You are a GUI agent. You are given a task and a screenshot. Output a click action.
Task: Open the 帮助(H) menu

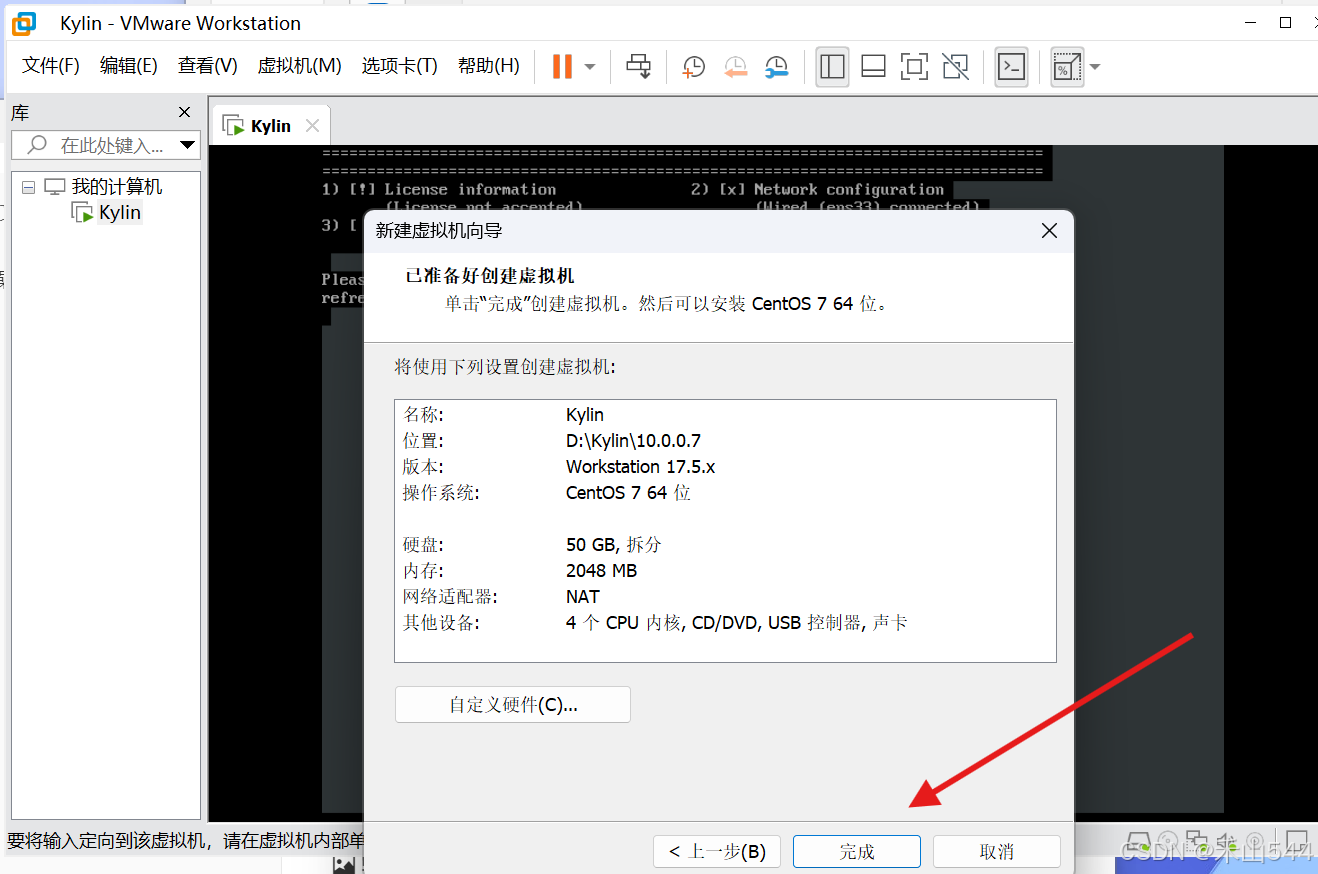pos(489,66)
